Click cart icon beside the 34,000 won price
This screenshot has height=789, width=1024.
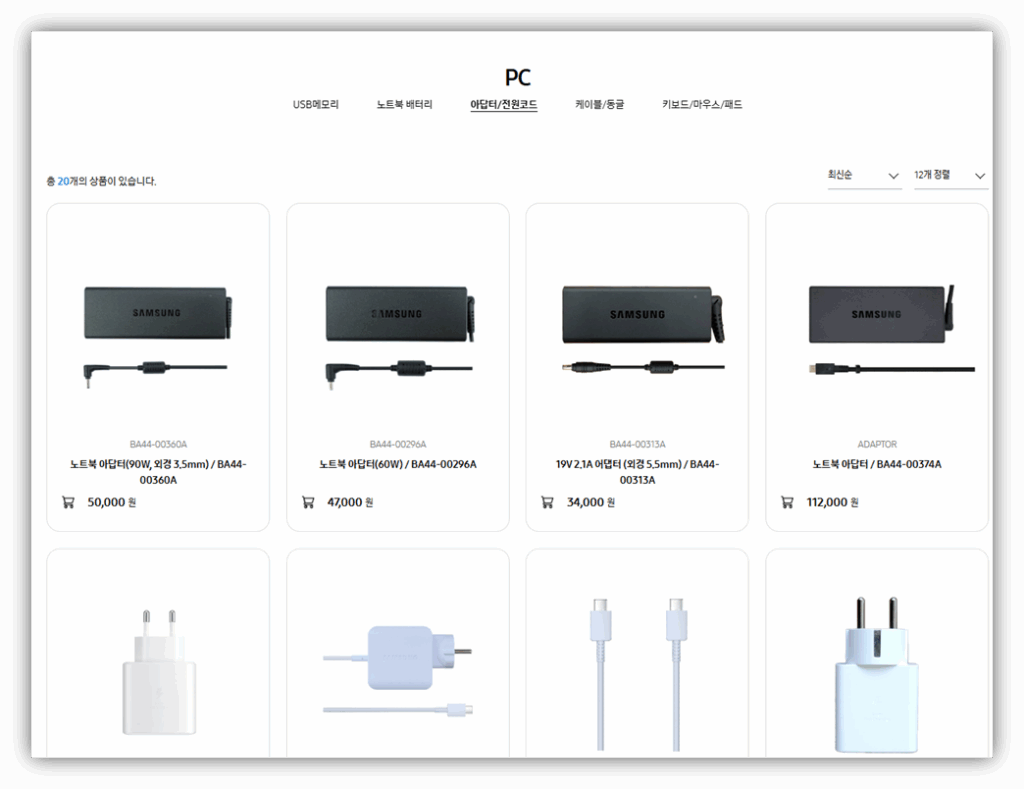(x=547, y=502)
